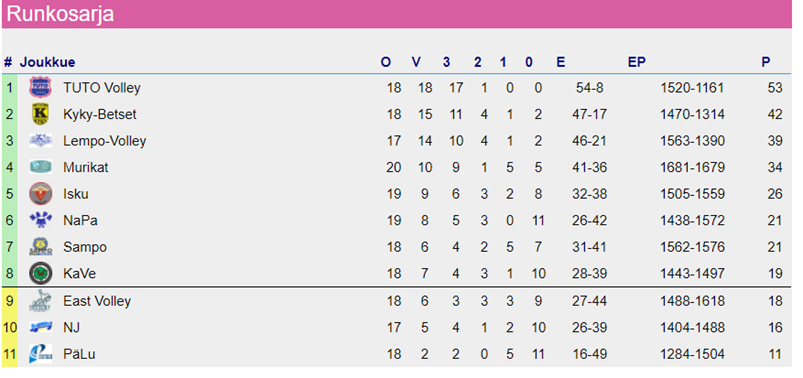Select the Murikat team logo

[40, 167]
